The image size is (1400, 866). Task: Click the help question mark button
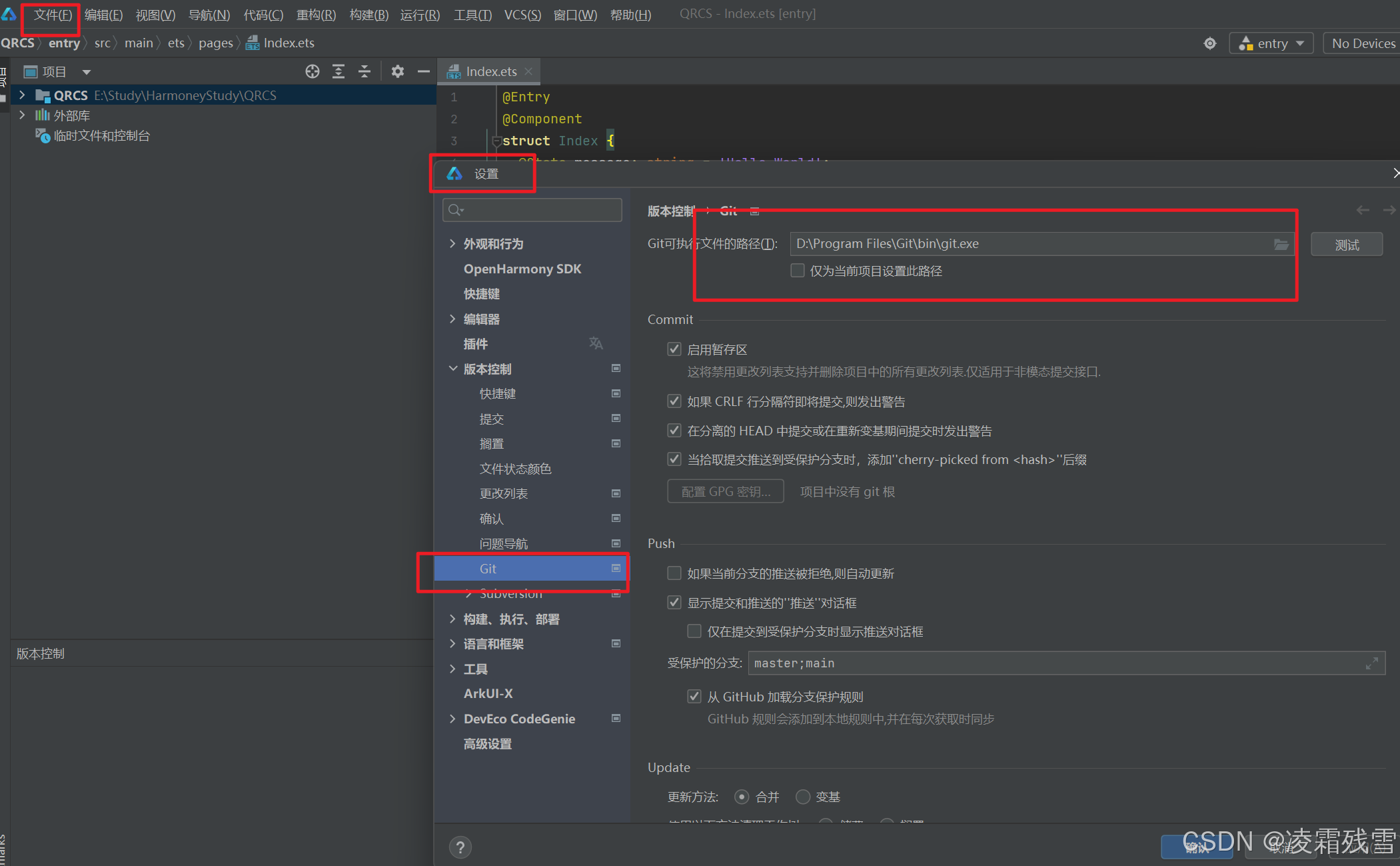[x=460, y=847]
